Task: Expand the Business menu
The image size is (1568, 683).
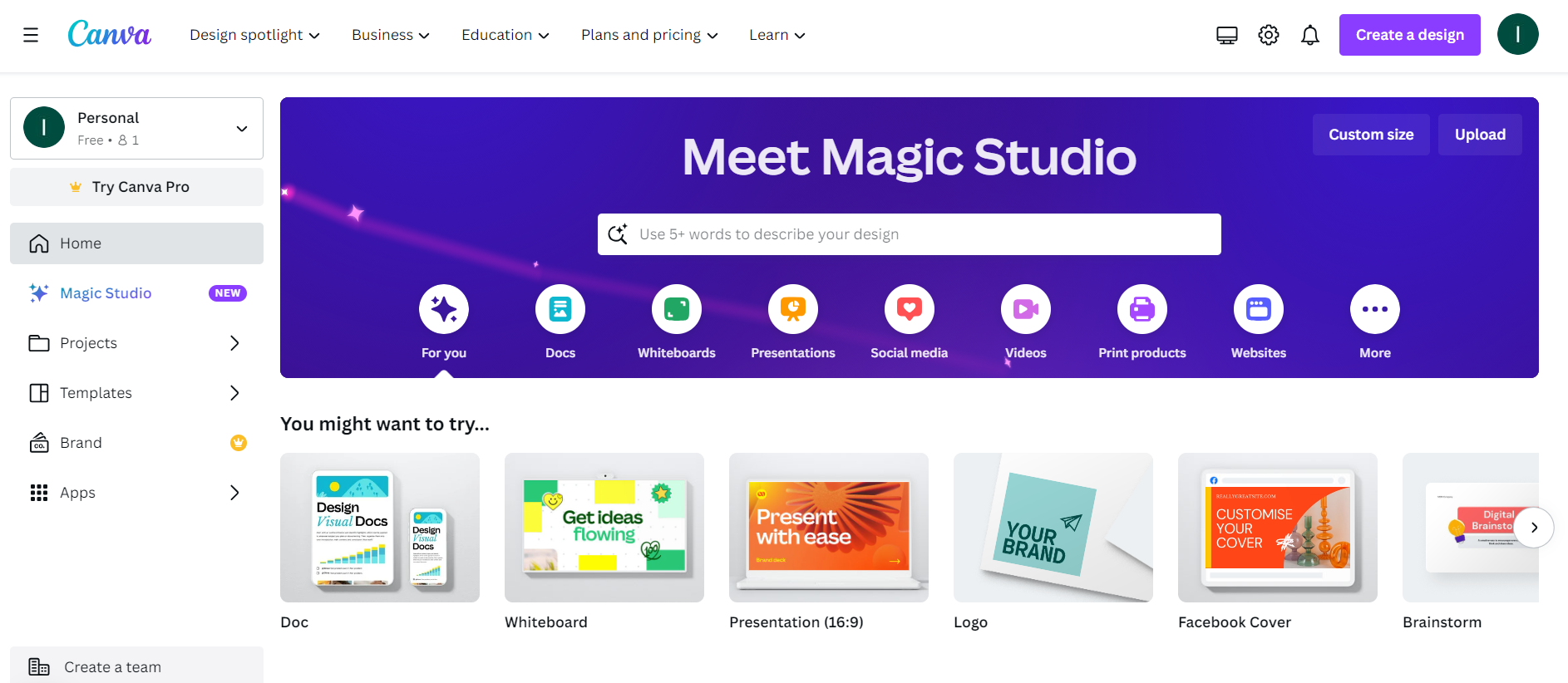Action: (391, 35)
